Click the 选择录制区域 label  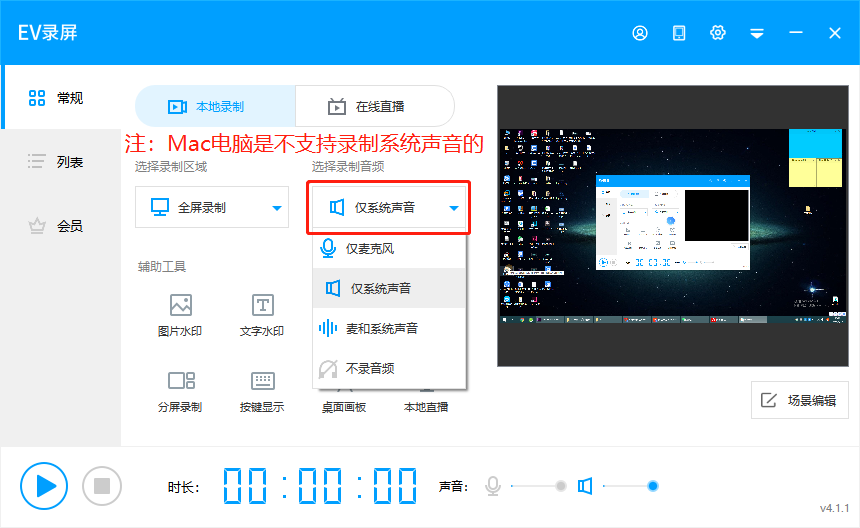tap(171, 167)
